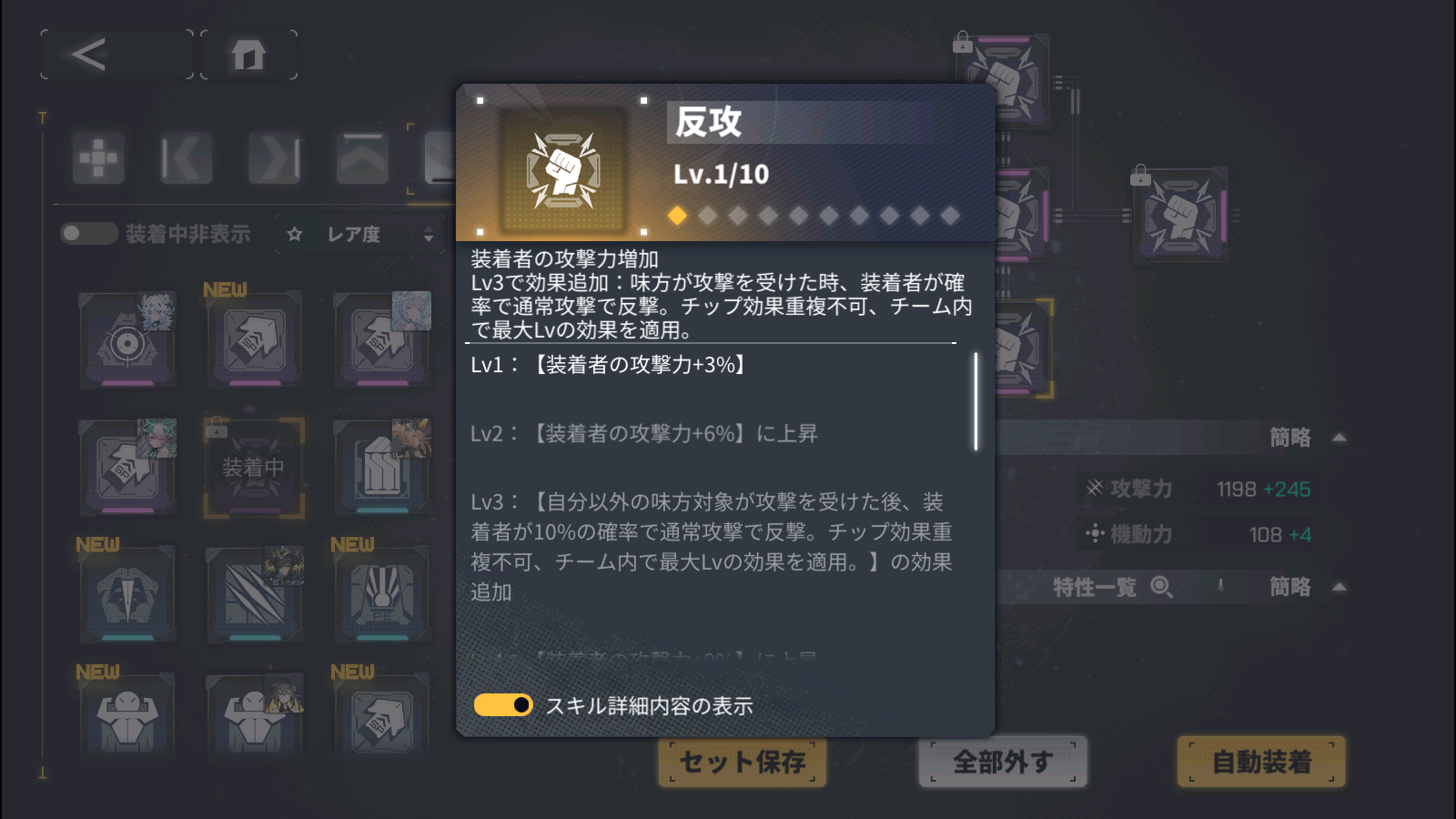Select the left-bracket chip shape filter
This screenshot has height=819, width=1456.
click(x=187, y=158)
